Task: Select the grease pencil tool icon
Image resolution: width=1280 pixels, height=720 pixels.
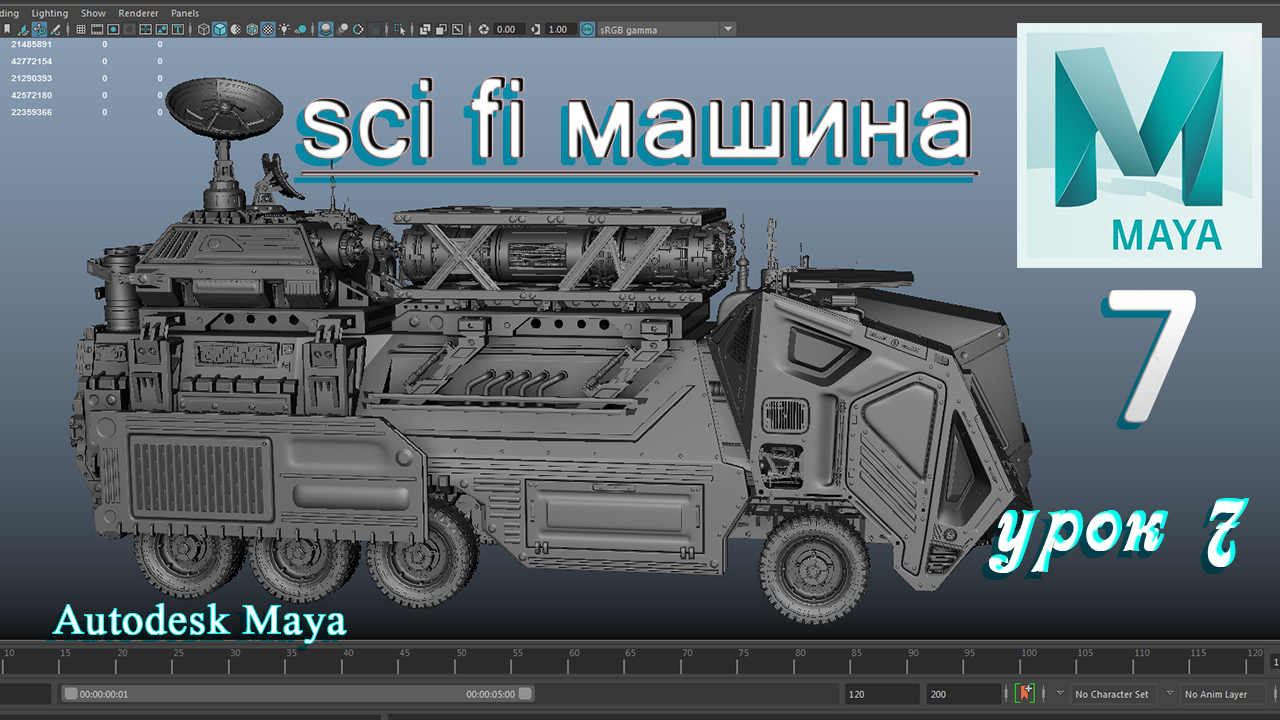Action: point(55,29)
